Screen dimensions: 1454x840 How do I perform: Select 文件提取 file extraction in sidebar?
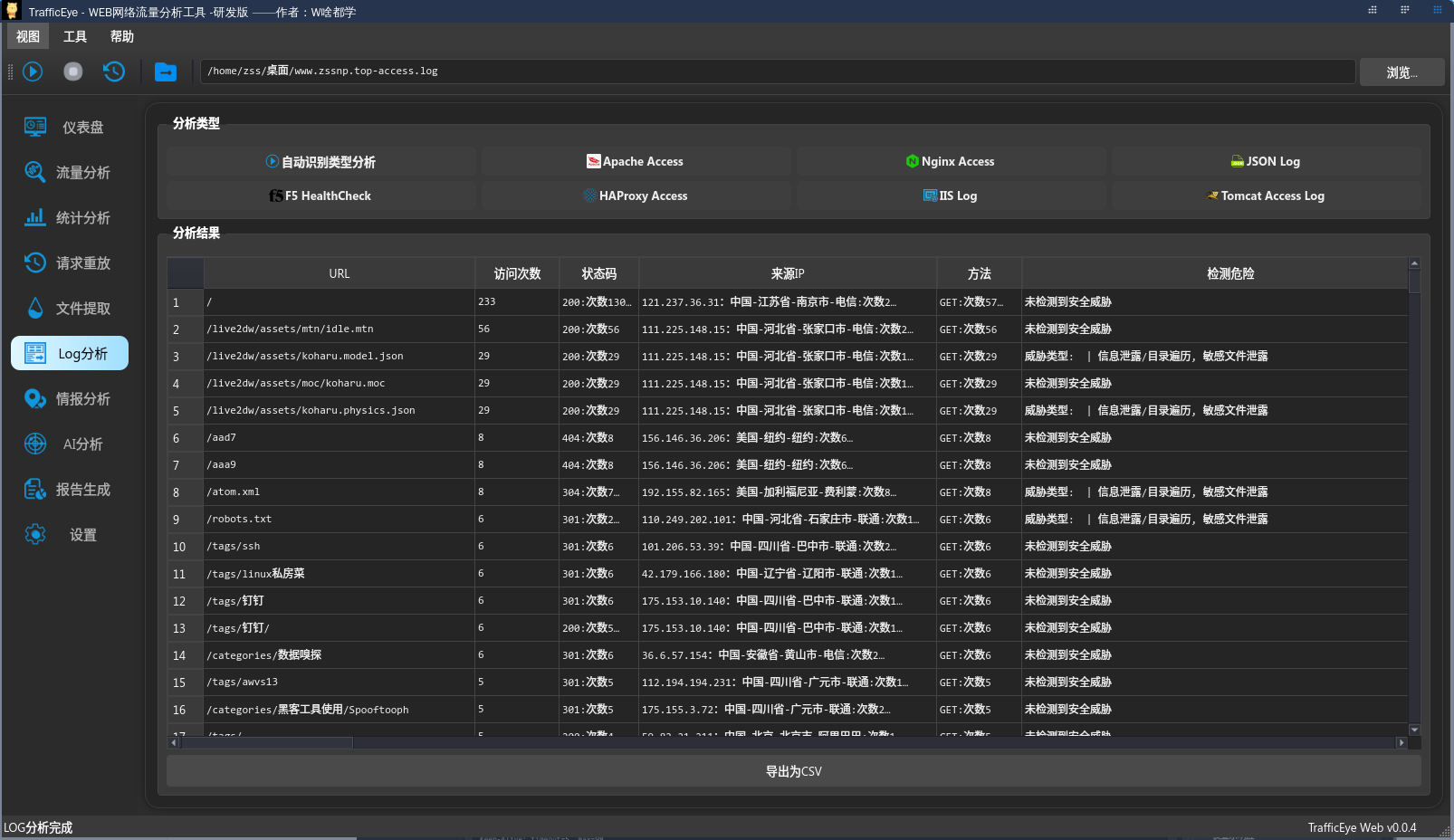(x=70, y=309)
